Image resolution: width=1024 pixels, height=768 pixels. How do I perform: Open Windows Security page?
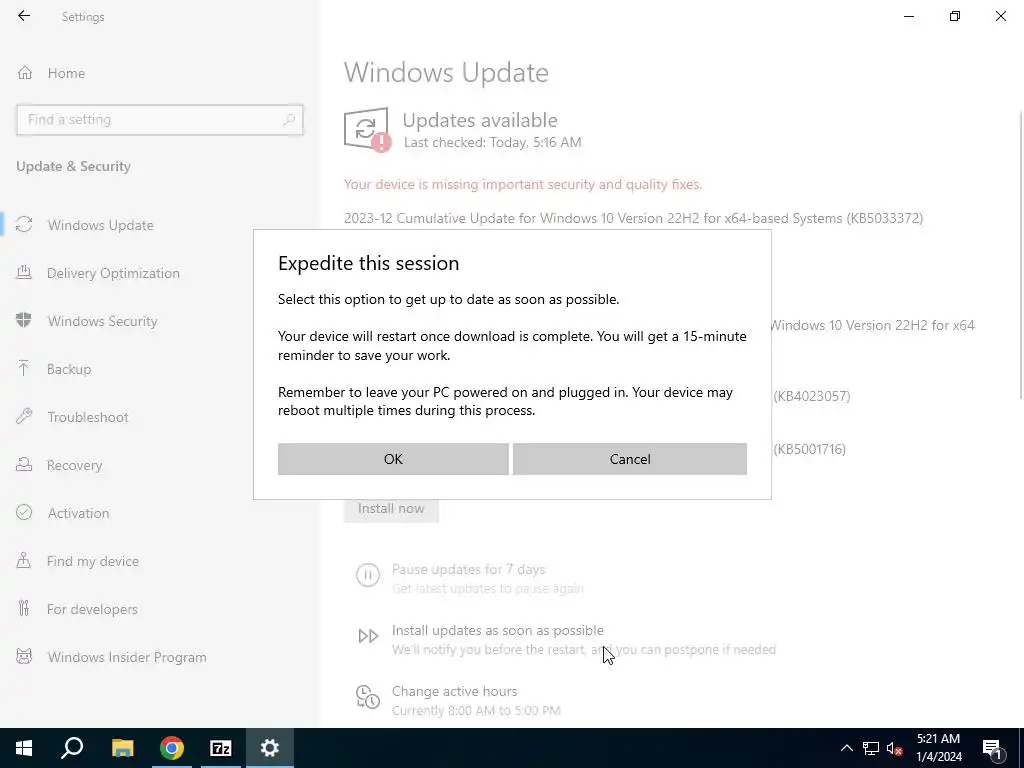coord(103,321)
